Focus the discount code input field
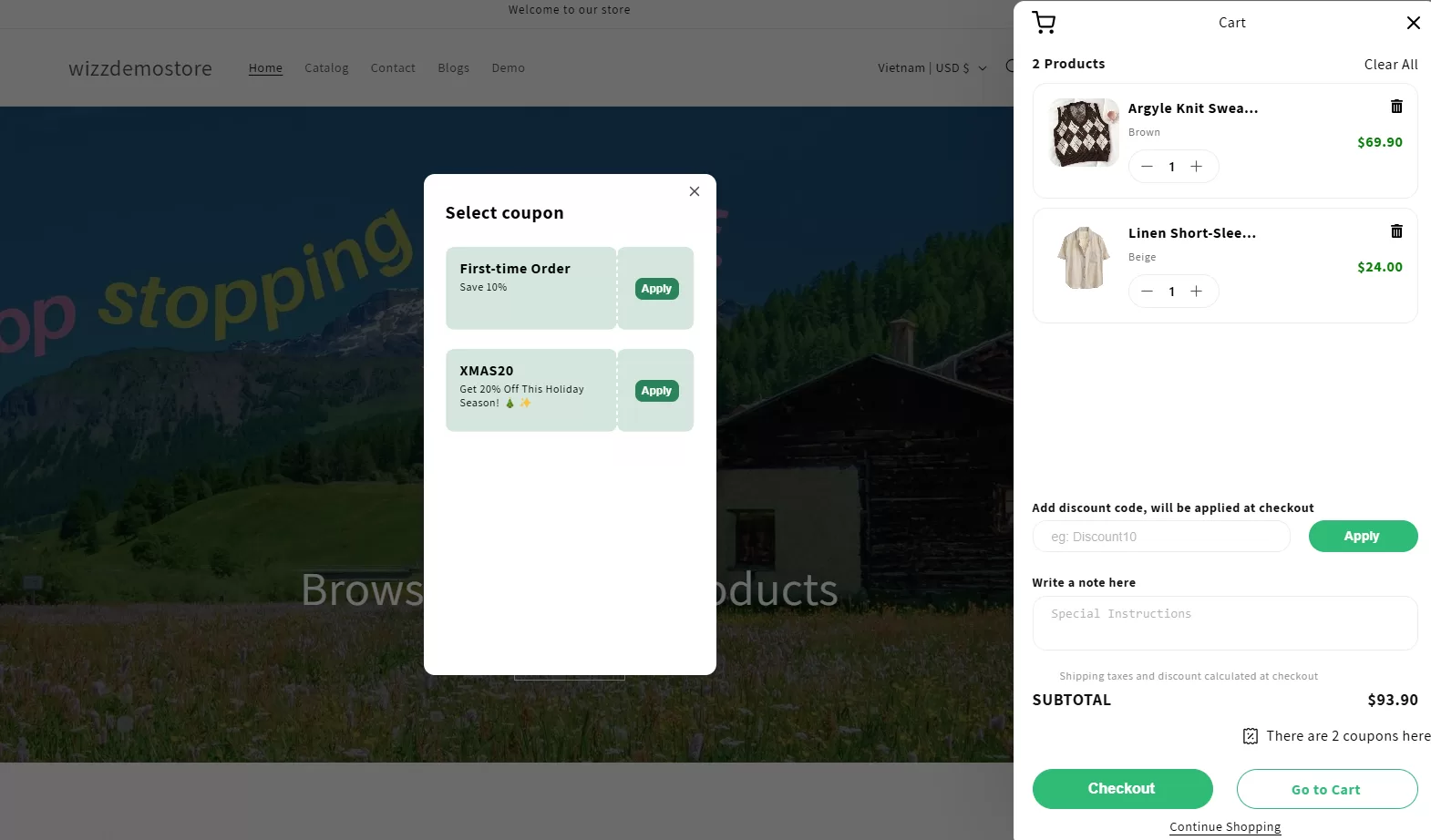The image size is (1431, 840). pyautogui.click(x=1161, y=537)
